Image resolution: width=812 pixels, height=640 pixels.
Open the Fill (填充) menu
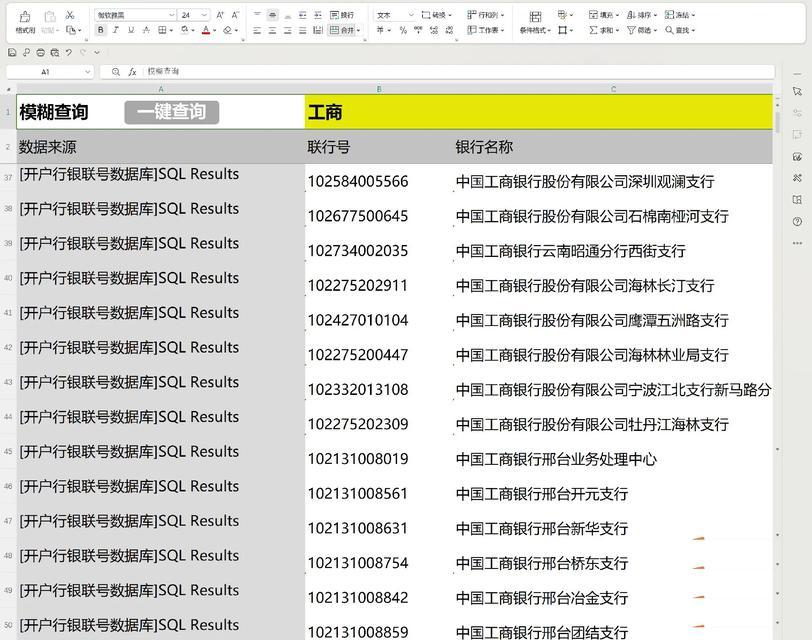tap(604, 15)
